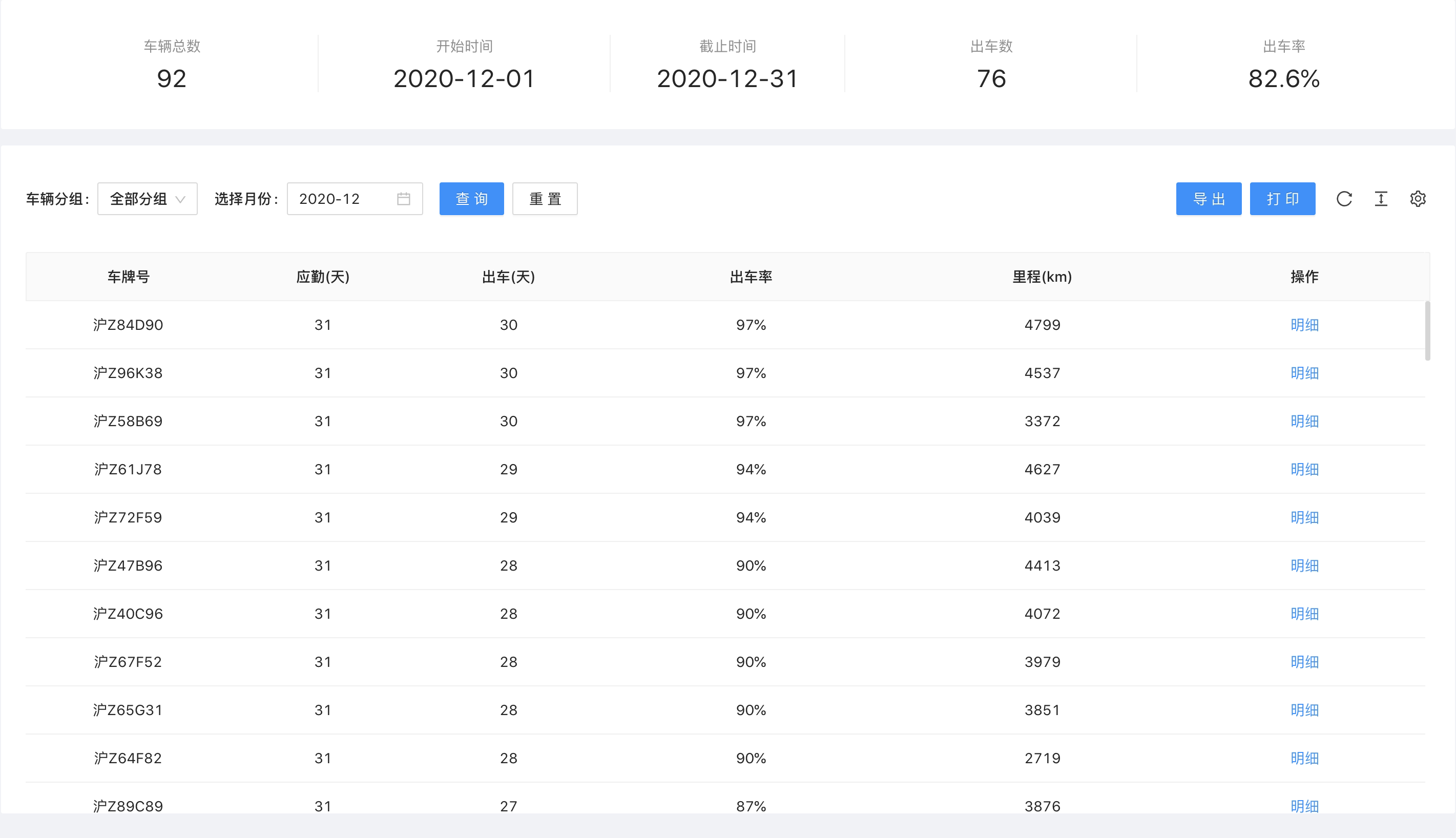Open 明细 details for 沪Z84D90

click(1304, 325)
